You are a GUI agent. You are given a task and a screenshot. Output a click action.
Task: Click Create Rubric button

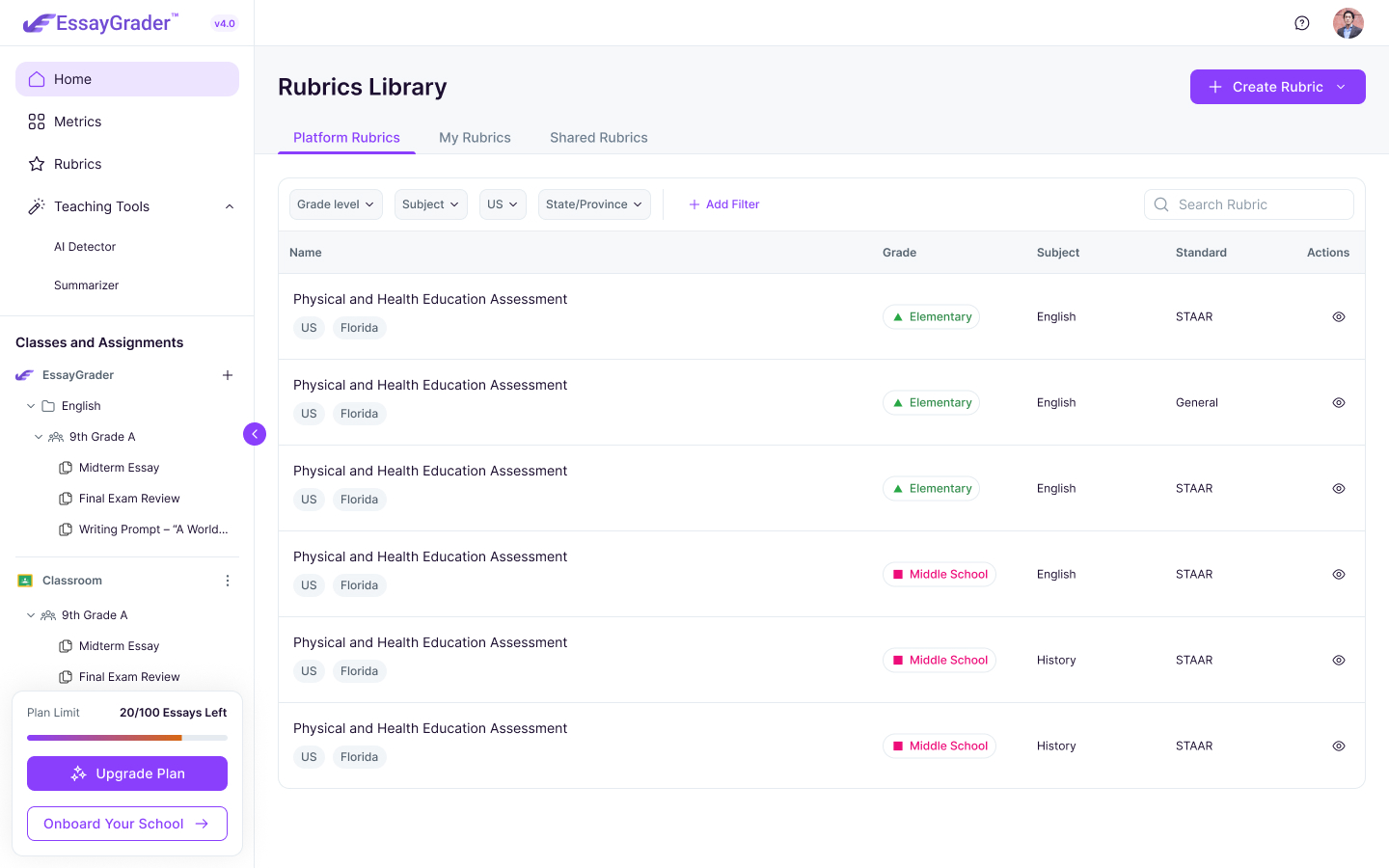[1278, 87]
